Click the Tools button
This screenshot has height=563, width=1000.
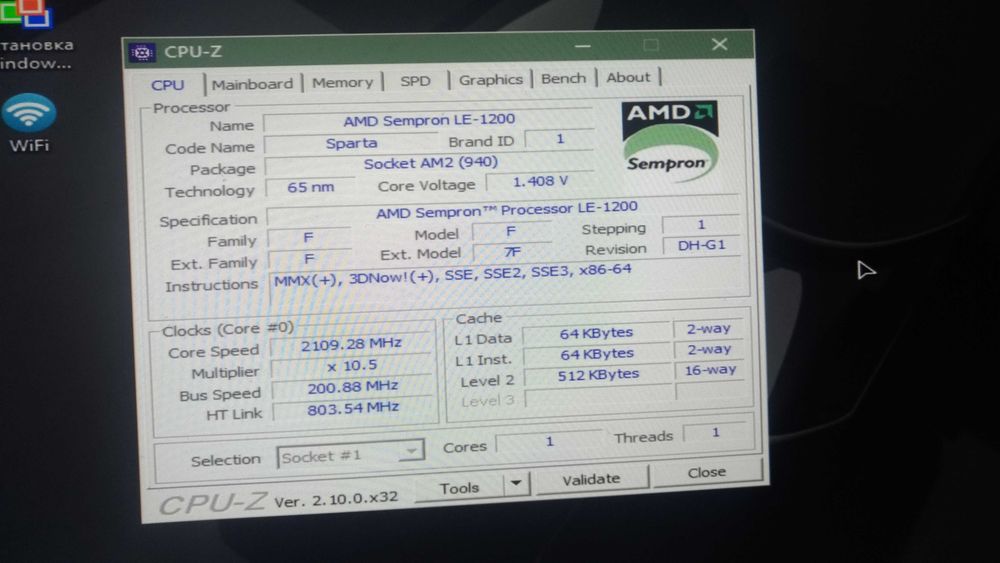(x=459, y=488)
